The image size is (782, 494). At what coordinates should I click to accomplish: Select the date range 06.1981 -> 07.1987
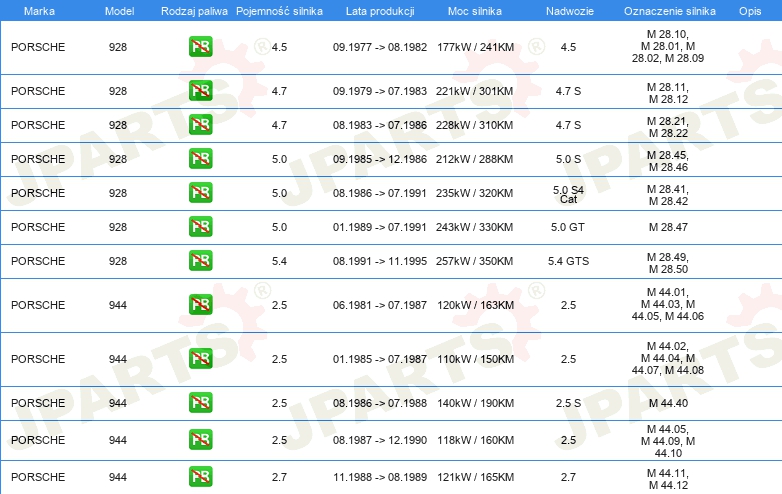click(x=380, y=305)
